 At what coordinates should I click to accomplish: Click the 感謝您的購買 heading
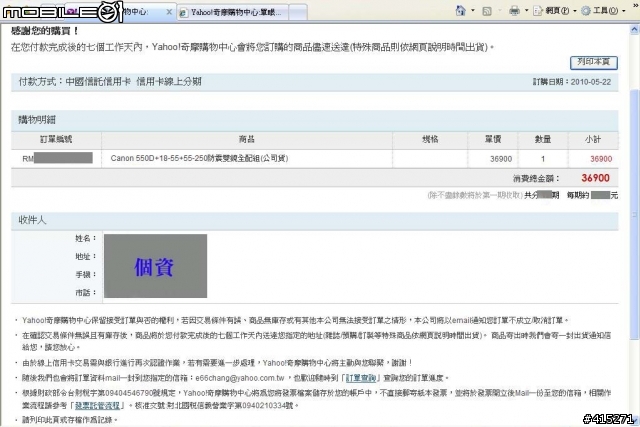[x=44, y=31]
